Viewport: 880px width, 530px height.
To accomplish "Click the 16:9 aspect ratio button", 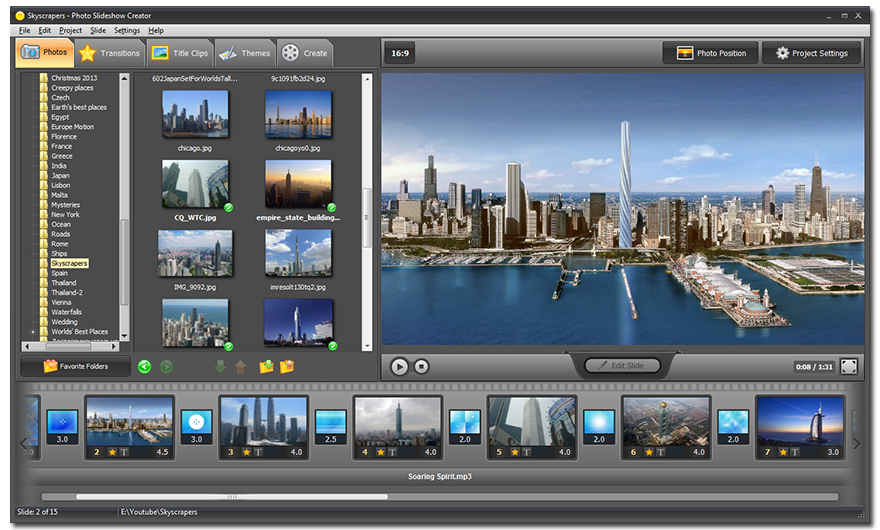I will [x=400, y=53].
